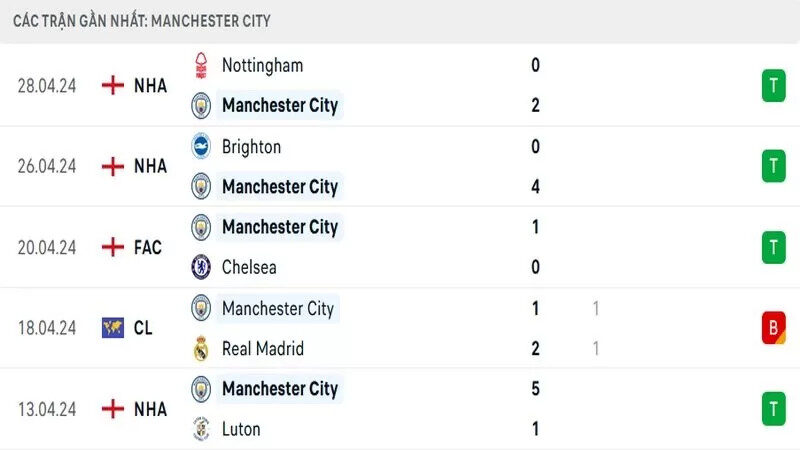Click the Nottingham Forest club crest

coord(202,65)
